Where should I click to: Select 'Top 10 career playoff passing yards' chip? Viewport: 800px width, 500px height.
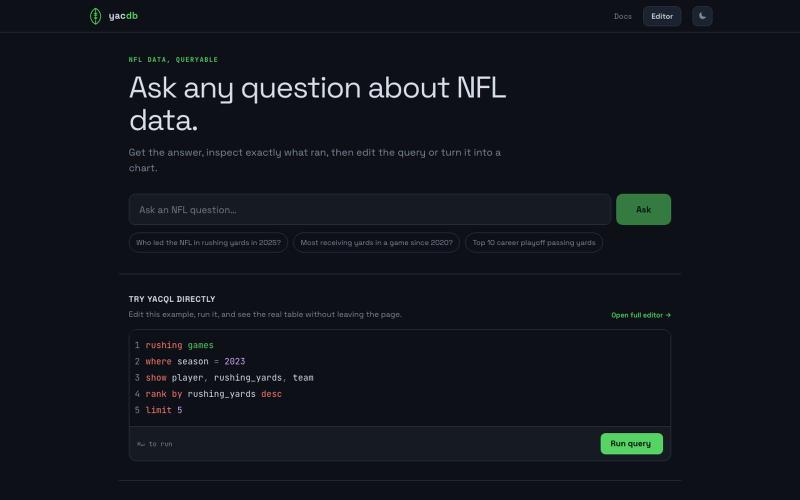534,243
